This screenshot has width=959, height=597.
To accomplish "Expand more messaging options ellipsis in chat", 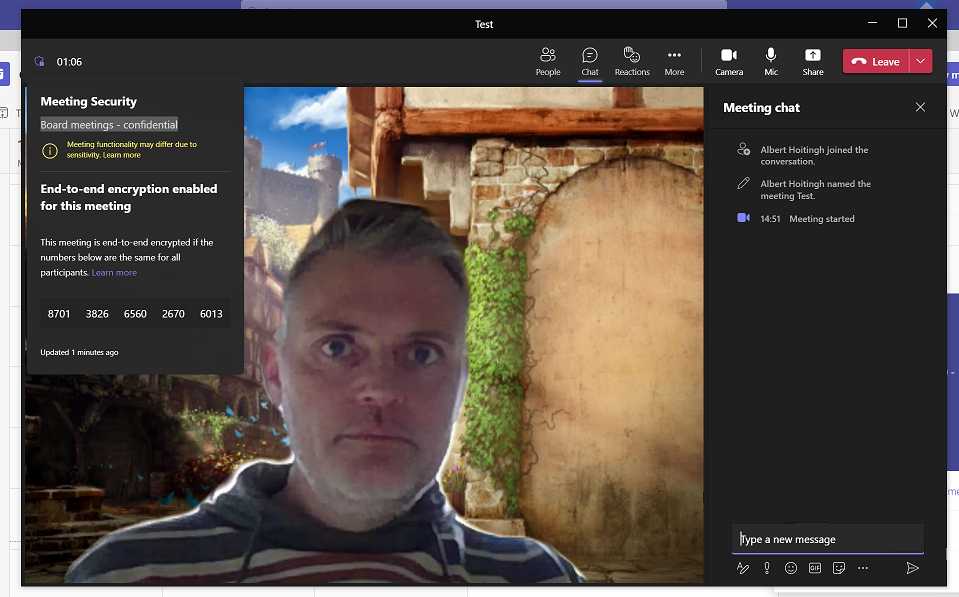I will [x=863, y=568].
